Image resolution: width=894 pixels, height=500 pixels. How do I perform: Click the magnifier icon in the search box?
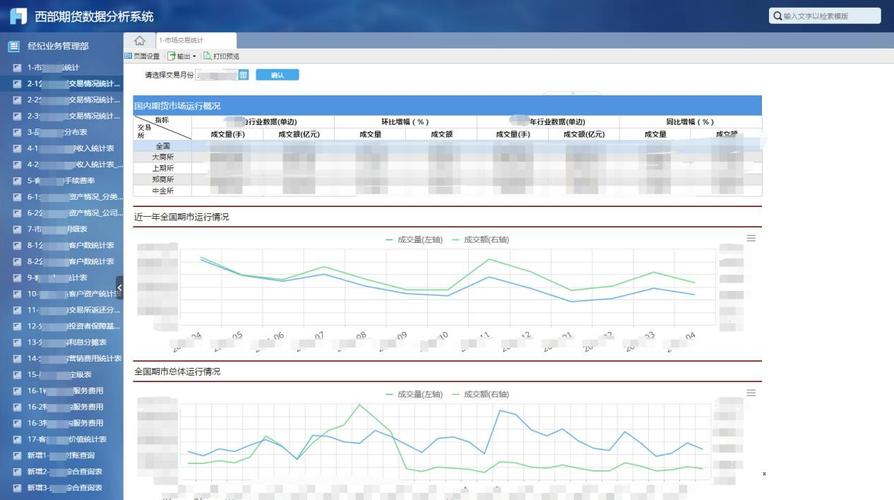pyautogui.click(x=777, y=16)
